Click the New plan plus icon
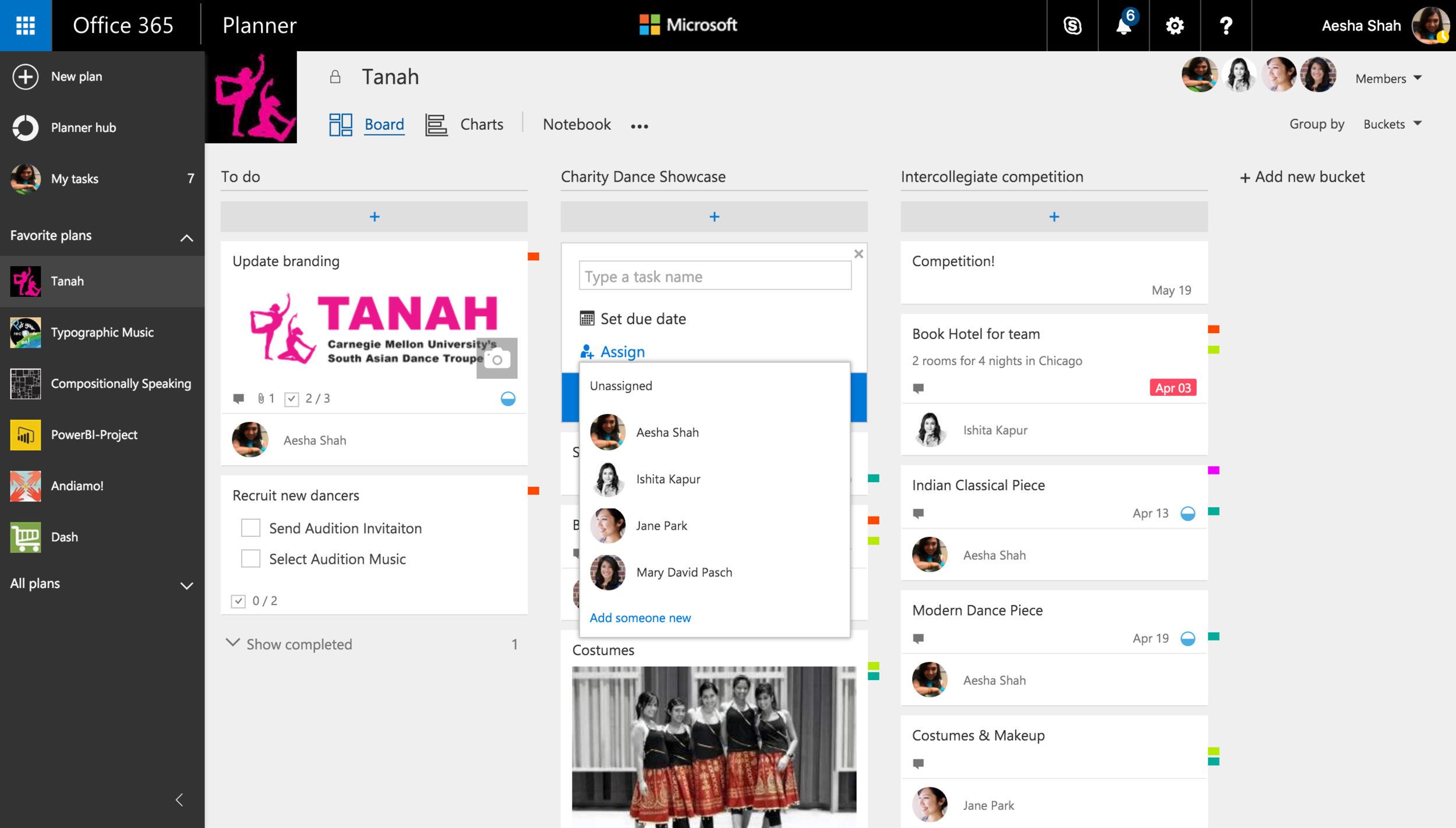Screen dimensions: 1456x828 click(x=26, y=76)
